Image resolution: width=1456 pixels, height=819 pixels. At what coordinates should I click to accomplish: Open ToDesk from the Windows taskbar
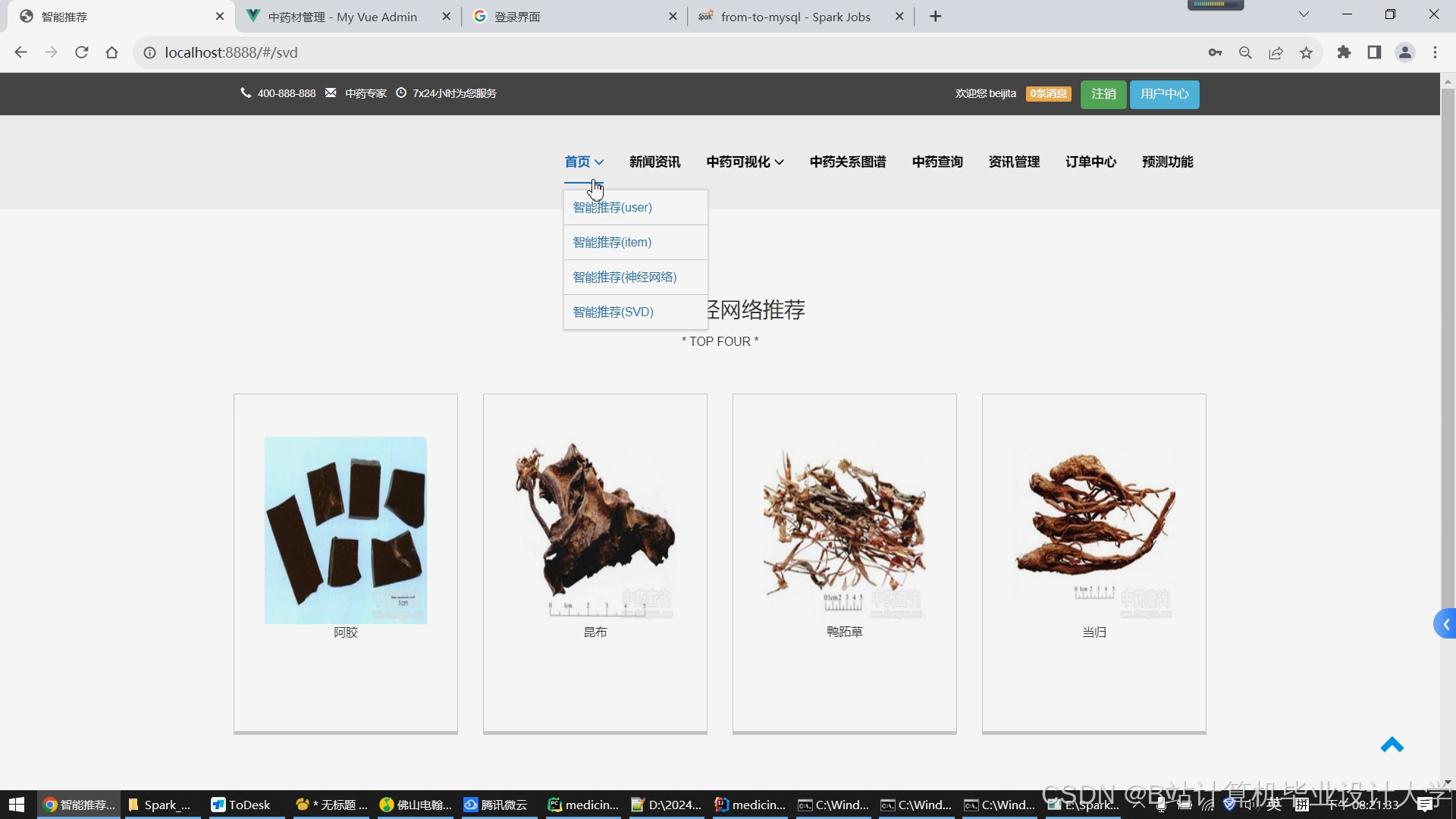[x=241, y=805]
